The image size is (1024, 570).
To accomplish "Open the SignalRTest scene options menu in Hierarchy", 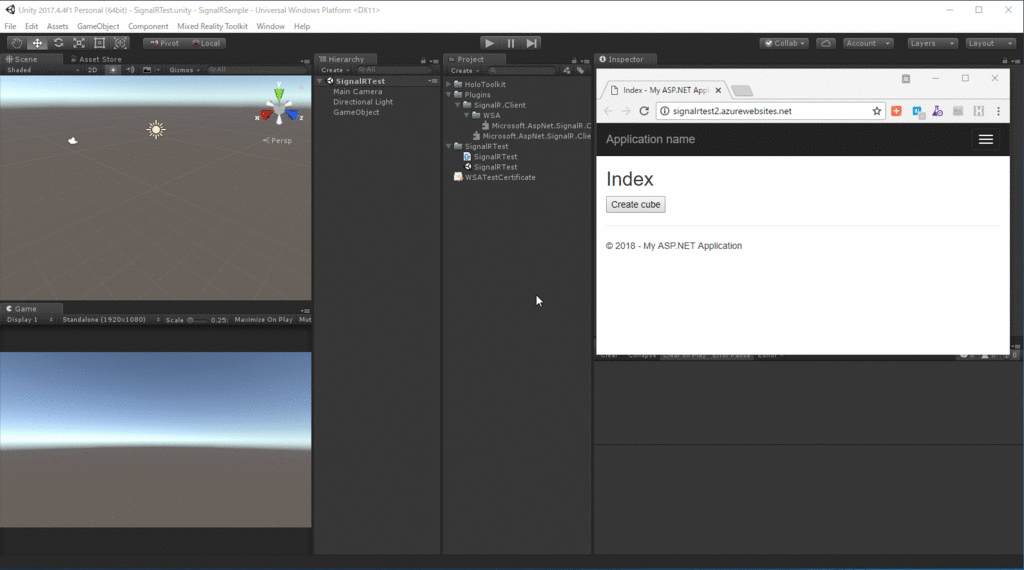I will click(432, 81).
